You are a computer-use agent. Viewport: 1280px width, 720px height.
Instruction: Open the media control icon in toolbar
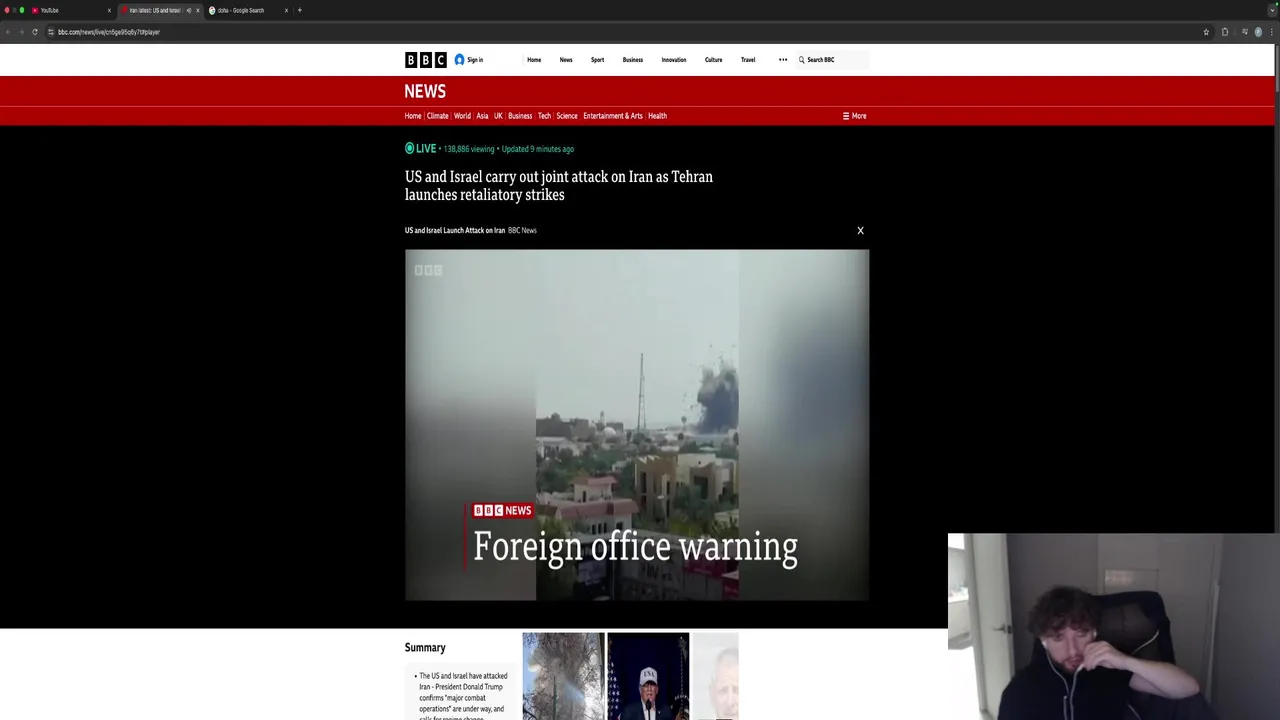(1245, 32)
